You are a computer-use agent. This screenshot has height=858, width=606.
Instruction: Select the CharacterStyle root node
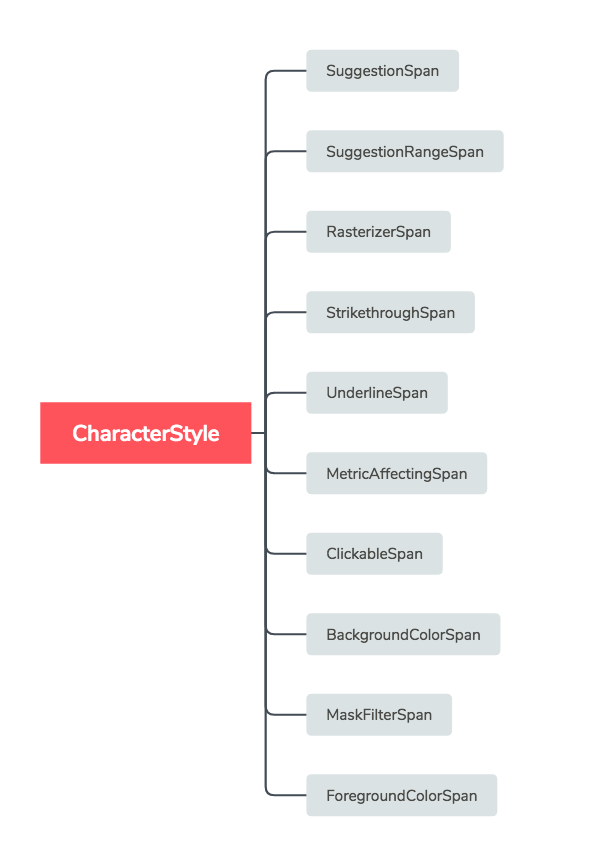coord(145,433)
